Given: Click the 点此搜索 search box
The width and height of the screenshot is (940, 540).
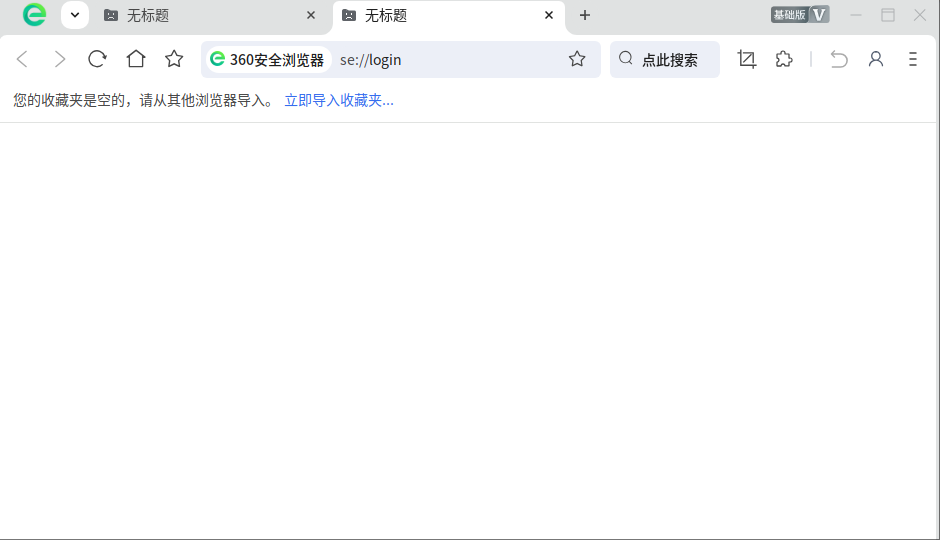Looking at the screenshot, I should tap(664, 59).
